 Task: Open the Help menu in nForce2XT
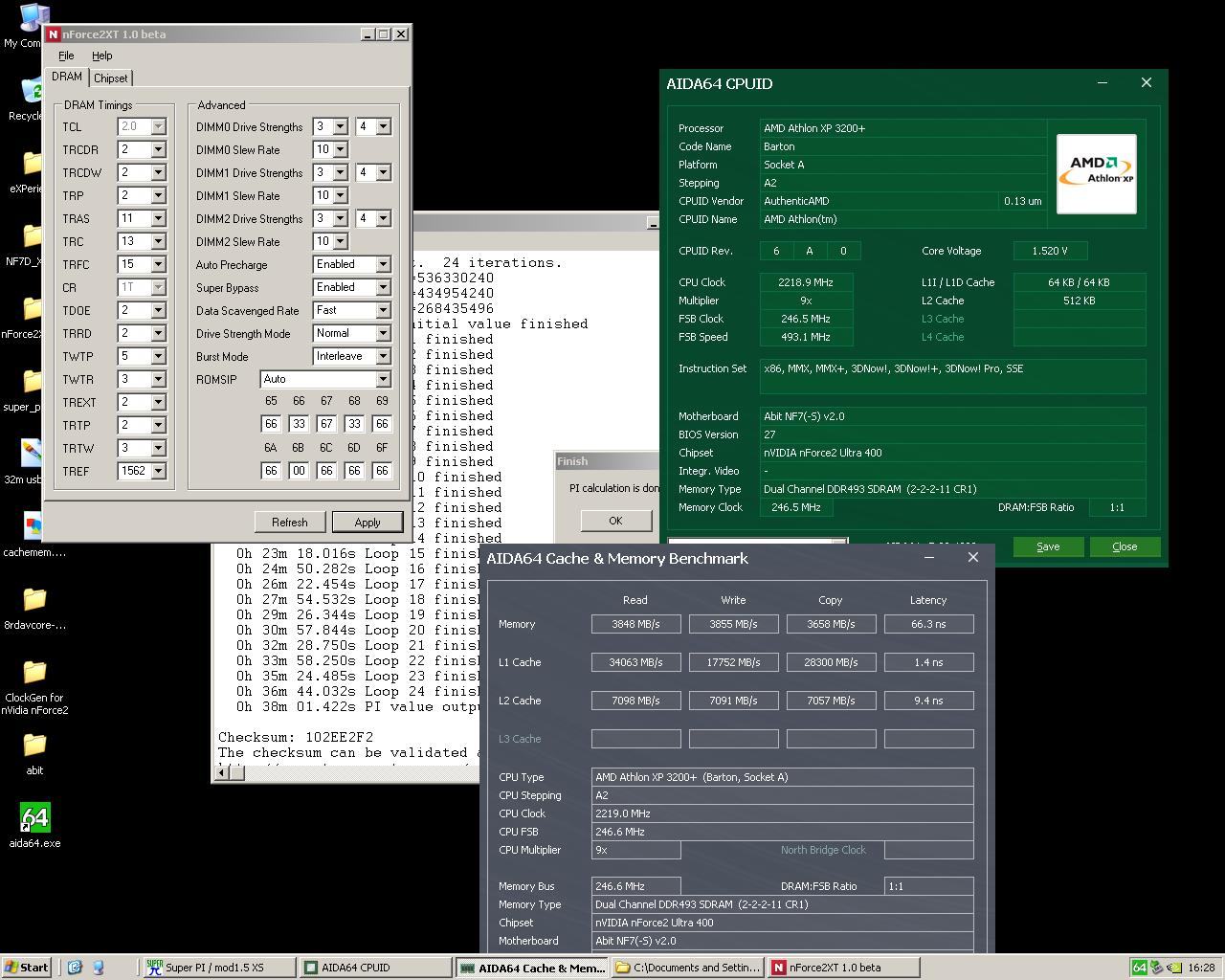coord(102,56)
